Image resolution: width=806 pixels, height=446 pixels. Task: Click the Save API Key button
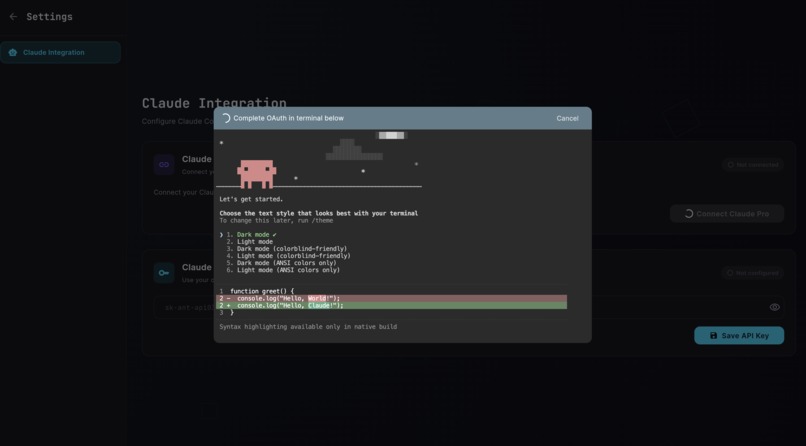739,336
